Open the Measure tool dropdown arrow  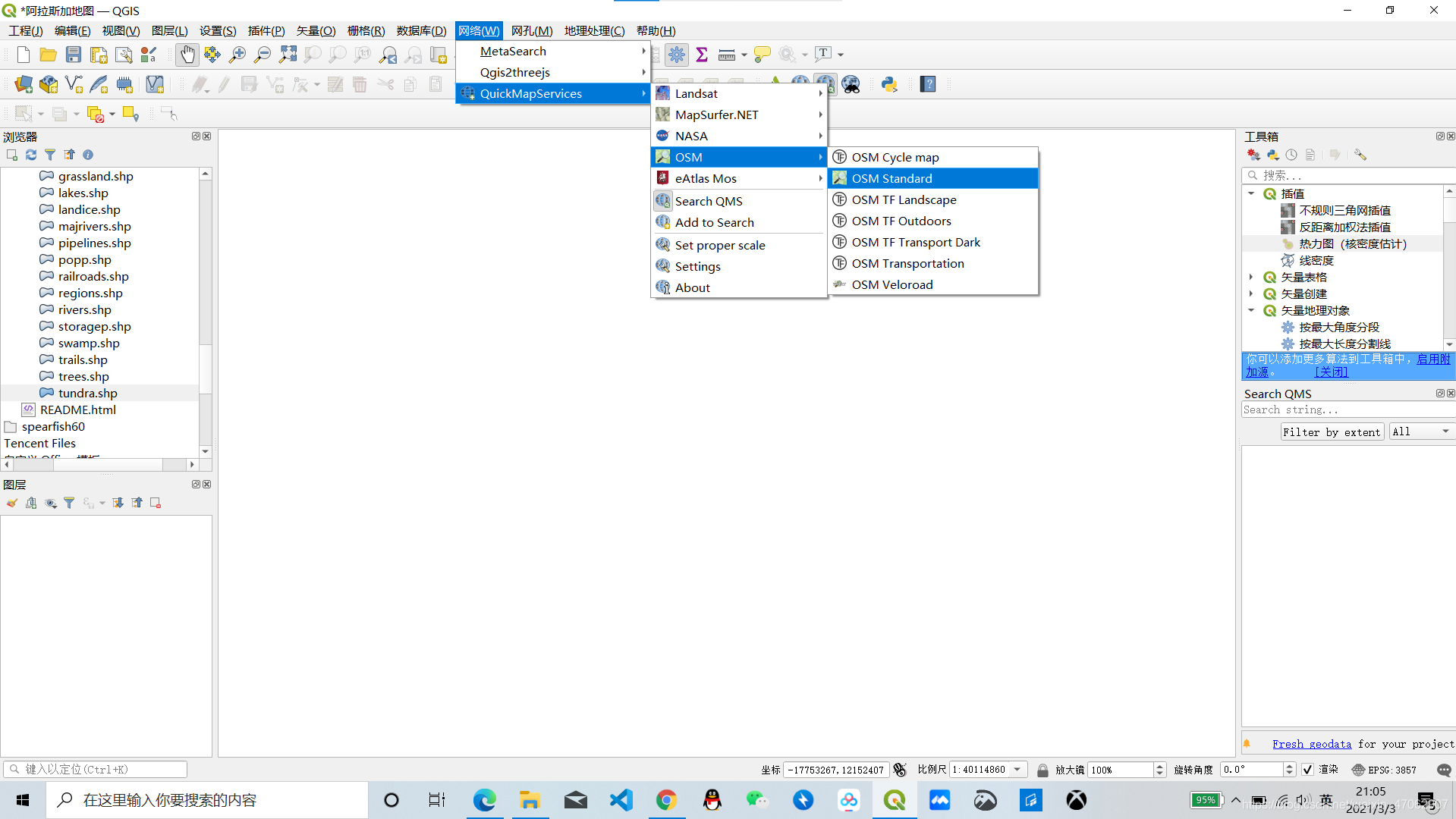pyautogui.click(x=744, y=55)
